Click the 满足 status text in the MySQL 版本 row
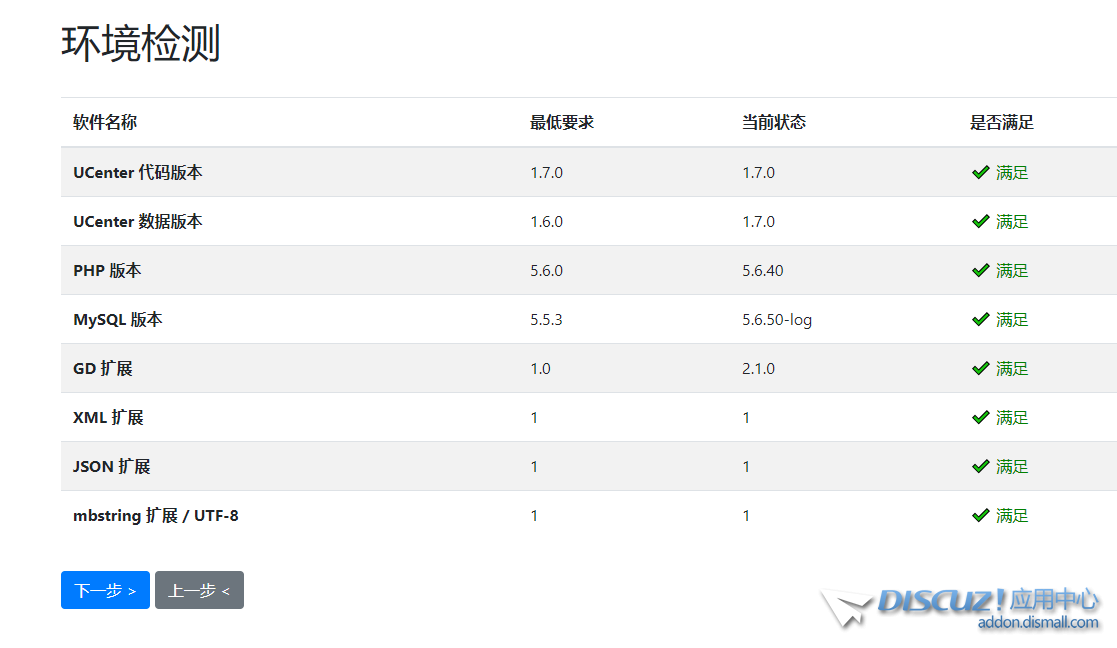This screenshot has width=1117, height=648. click(1012, 320)
